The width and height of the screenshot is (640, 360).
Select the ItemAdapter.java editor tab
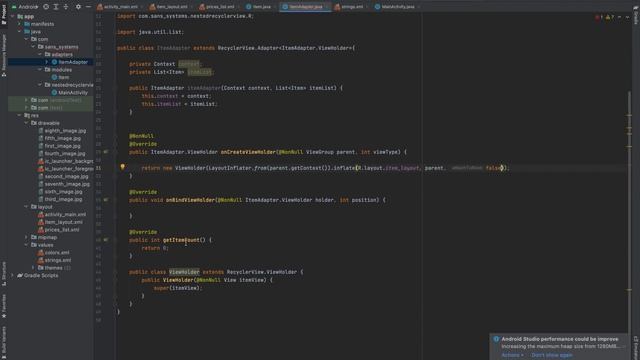(304, 7)
